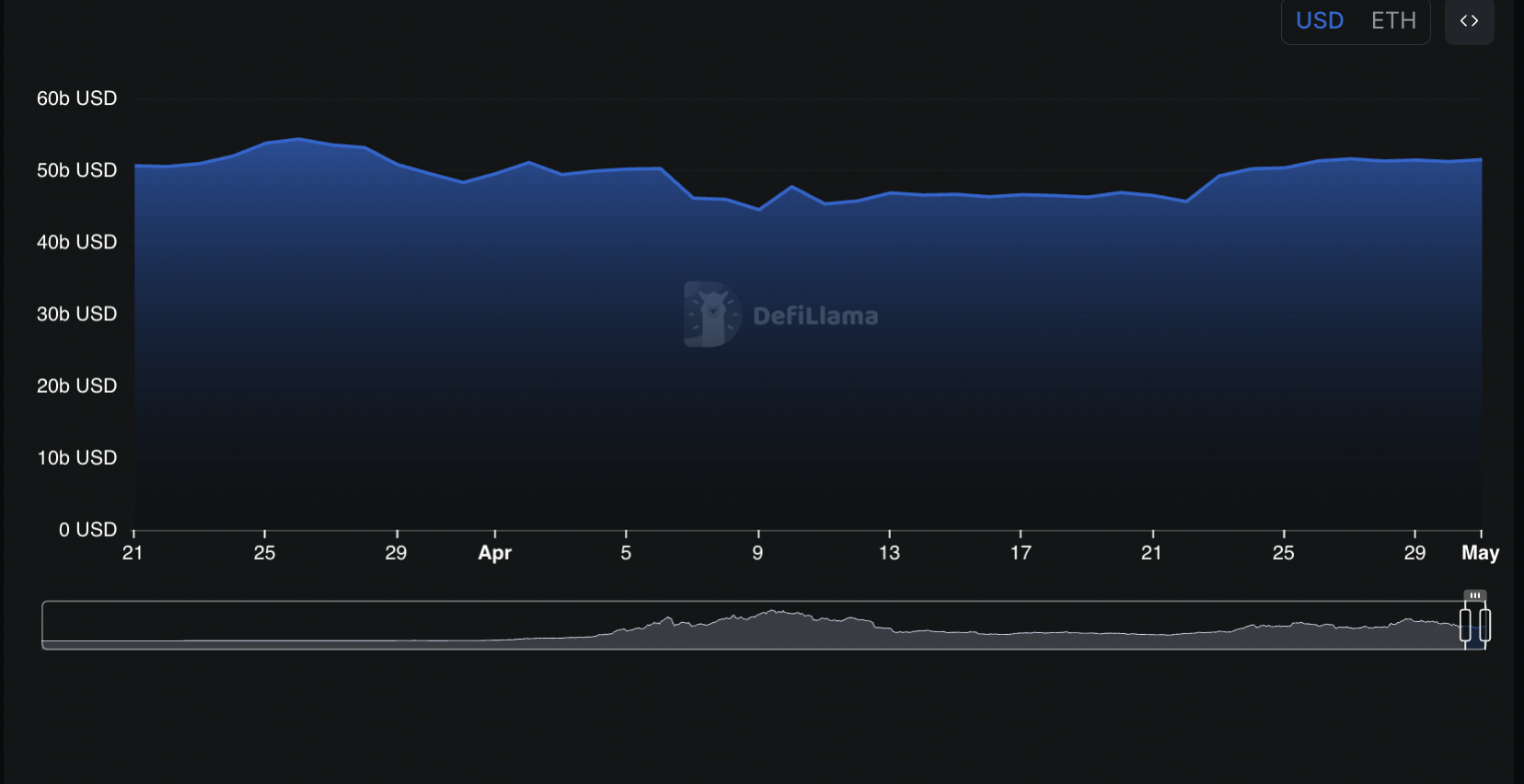The width and height of the screenshot is (1524, 784).
Task: Click the embed code angle-brackets icon
Action: tap(1469, 21)
